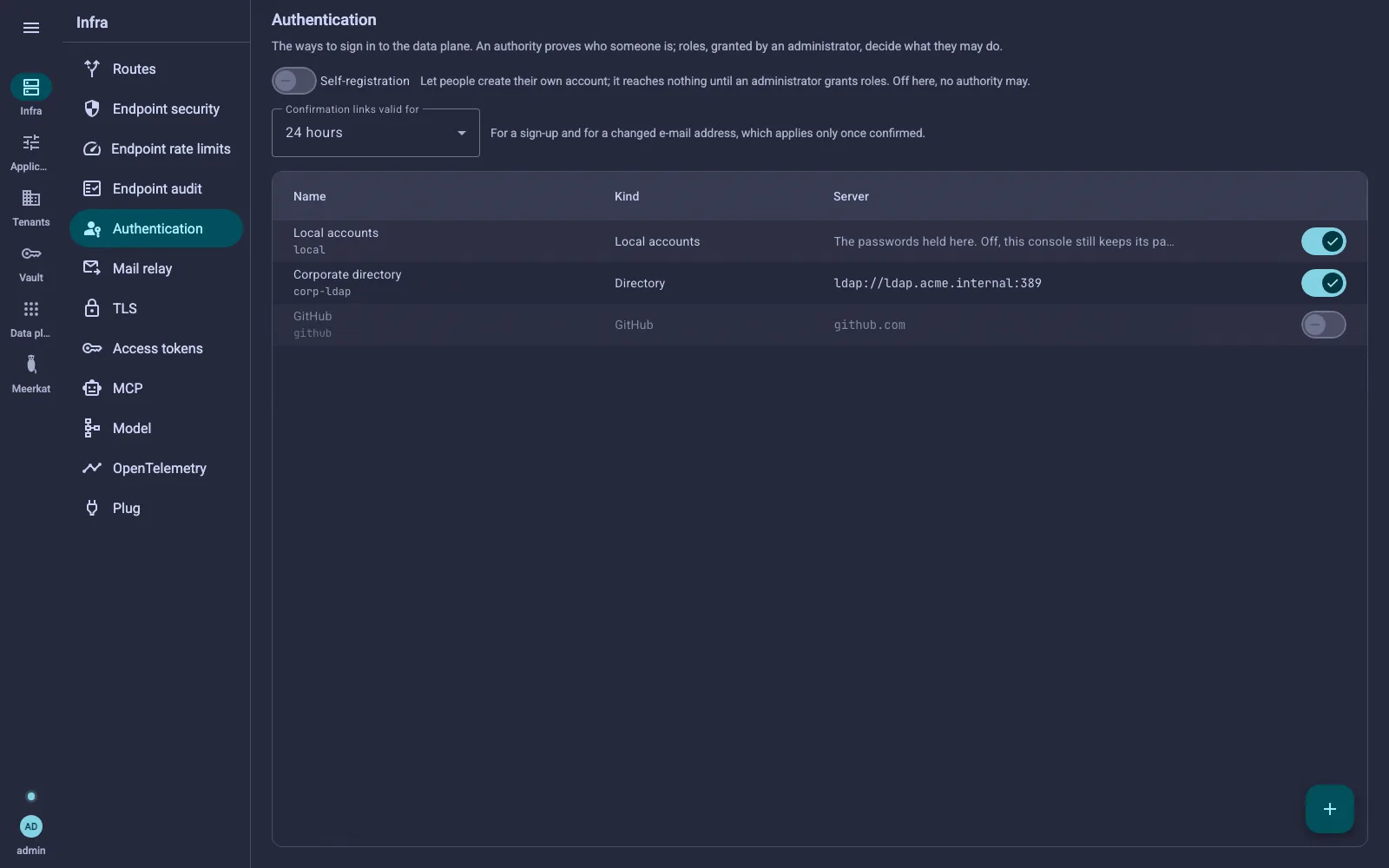This screenshot has height=868, width=1389.
Task: Open the Data plane rail section
Action: (x=31, y=318)
